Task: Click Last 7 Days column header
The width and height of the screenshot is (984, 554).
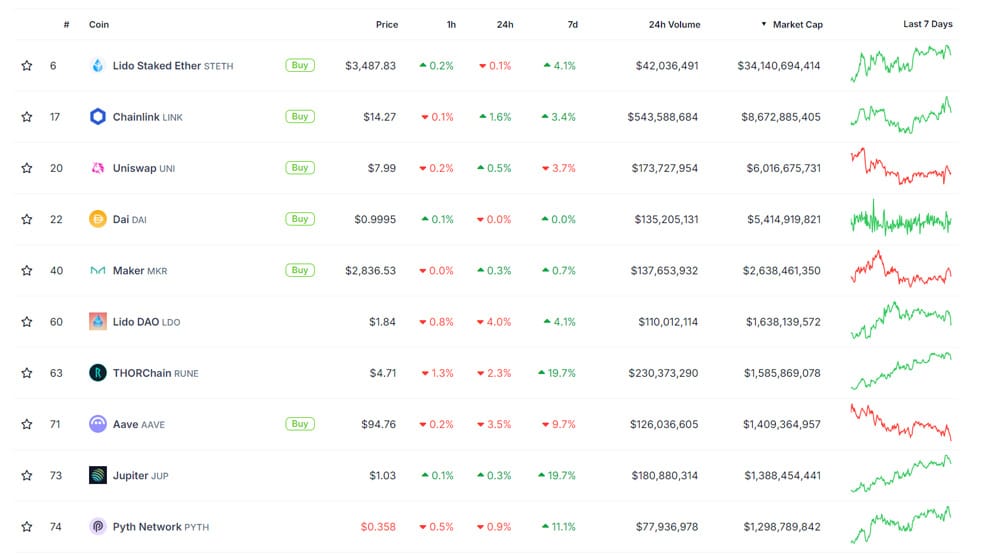Action: pyautogui.click(x=928, y=24)
